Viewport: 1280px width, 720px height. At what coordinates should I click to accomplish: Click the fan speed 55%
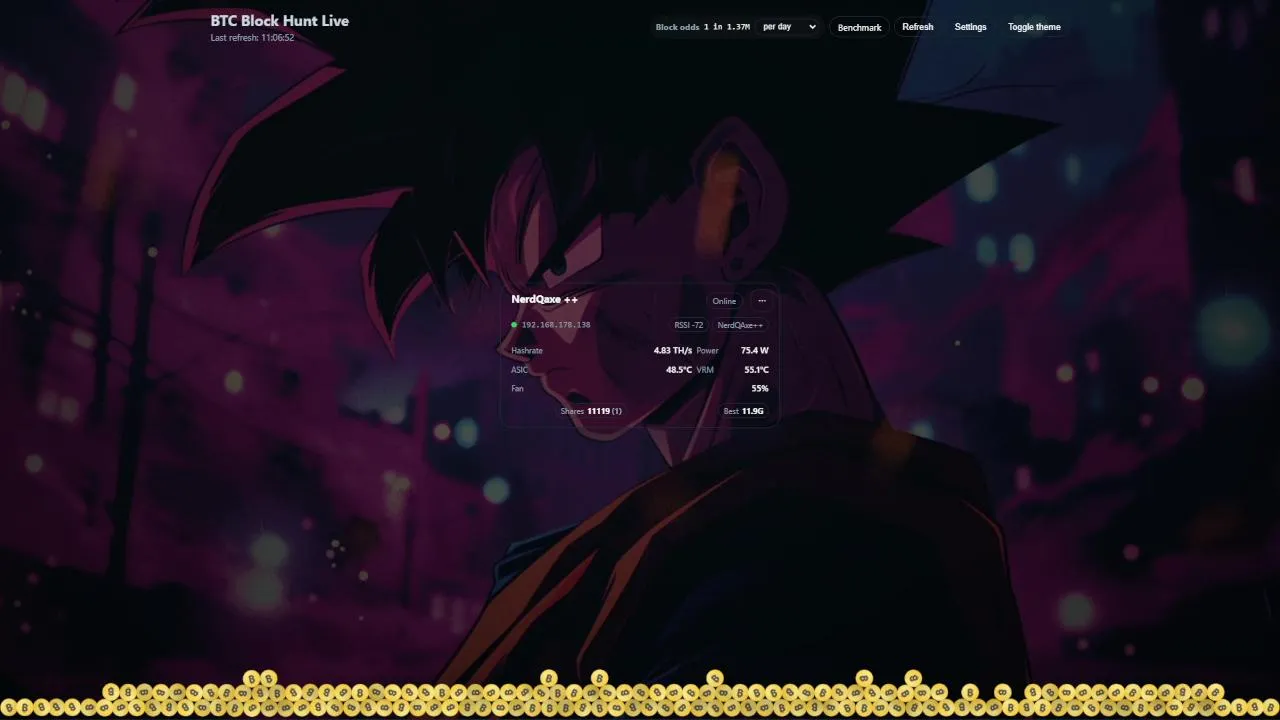[x=760, y=388]
